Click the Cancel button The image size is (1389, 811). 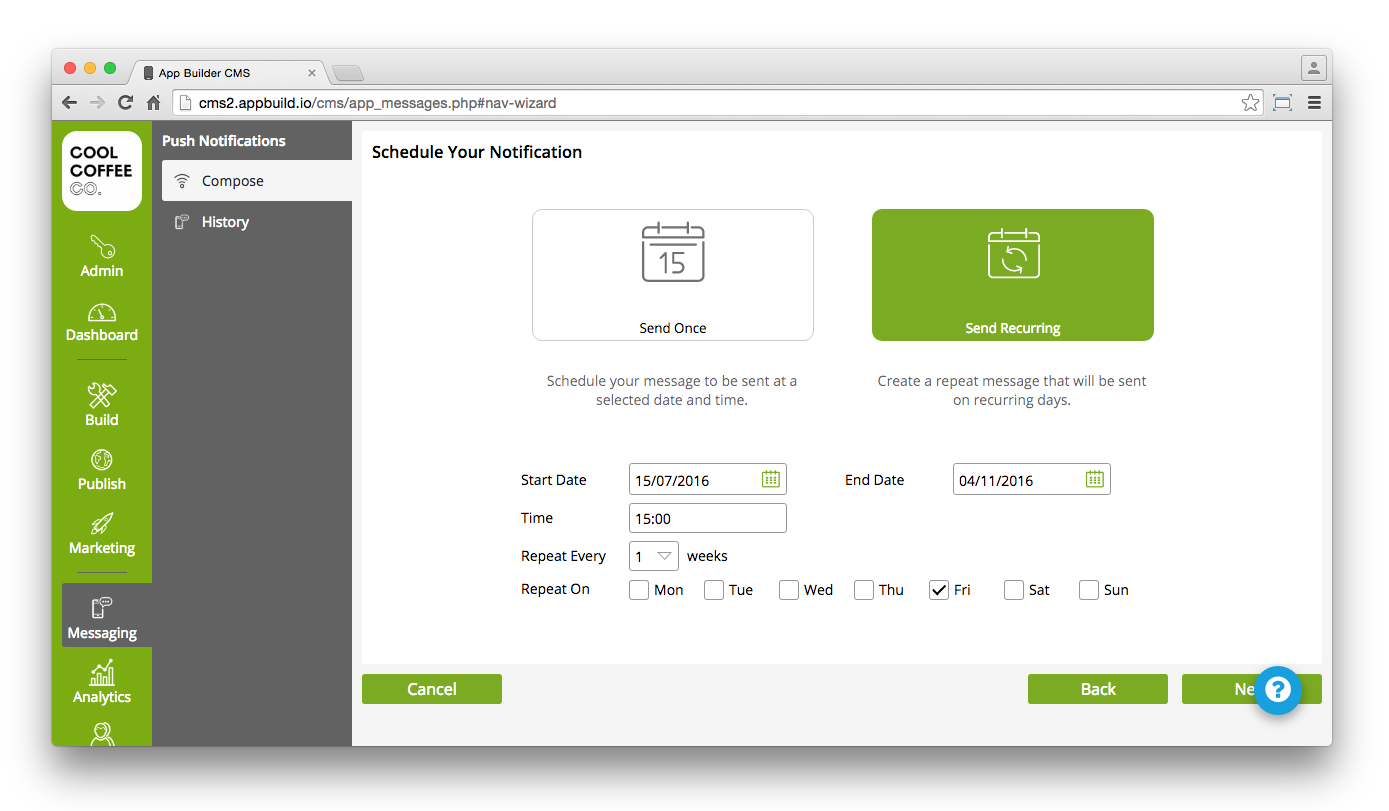(432, 689)
